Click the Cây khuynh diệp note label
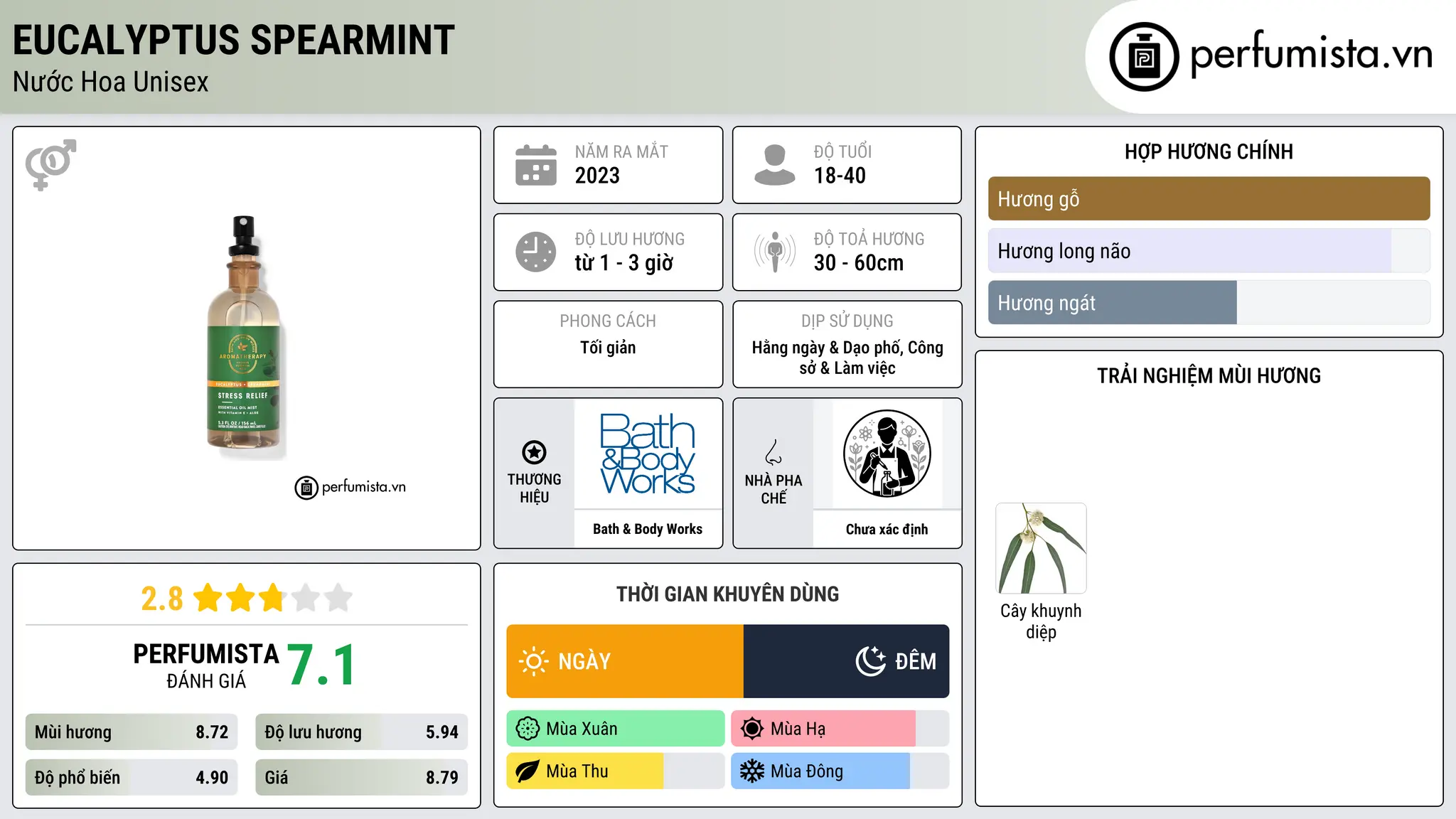Viewport: 1456px width, 819px height. [x=1041, y=621]
